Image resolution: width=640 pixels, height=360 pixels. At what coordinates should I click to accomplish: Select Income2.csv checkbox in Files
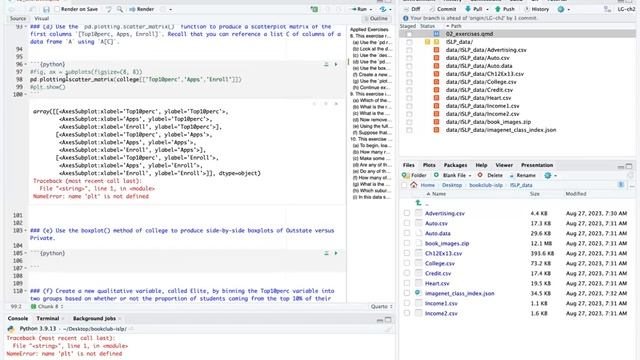coord(407,313)
